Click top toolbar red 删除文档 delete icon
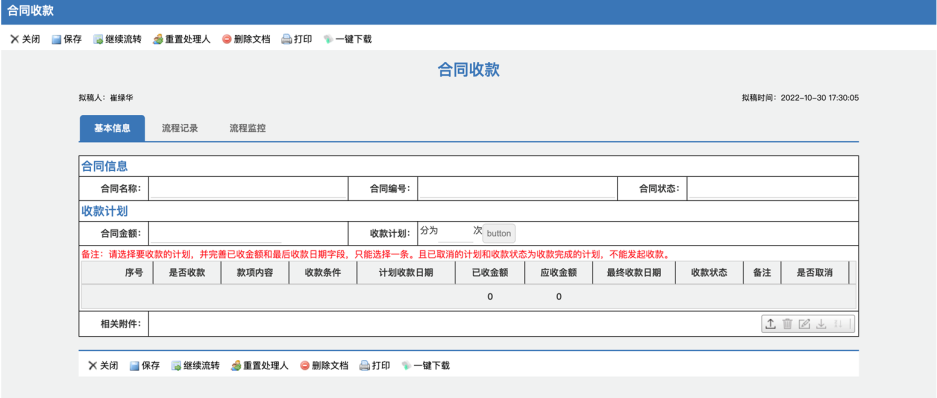 226,39
